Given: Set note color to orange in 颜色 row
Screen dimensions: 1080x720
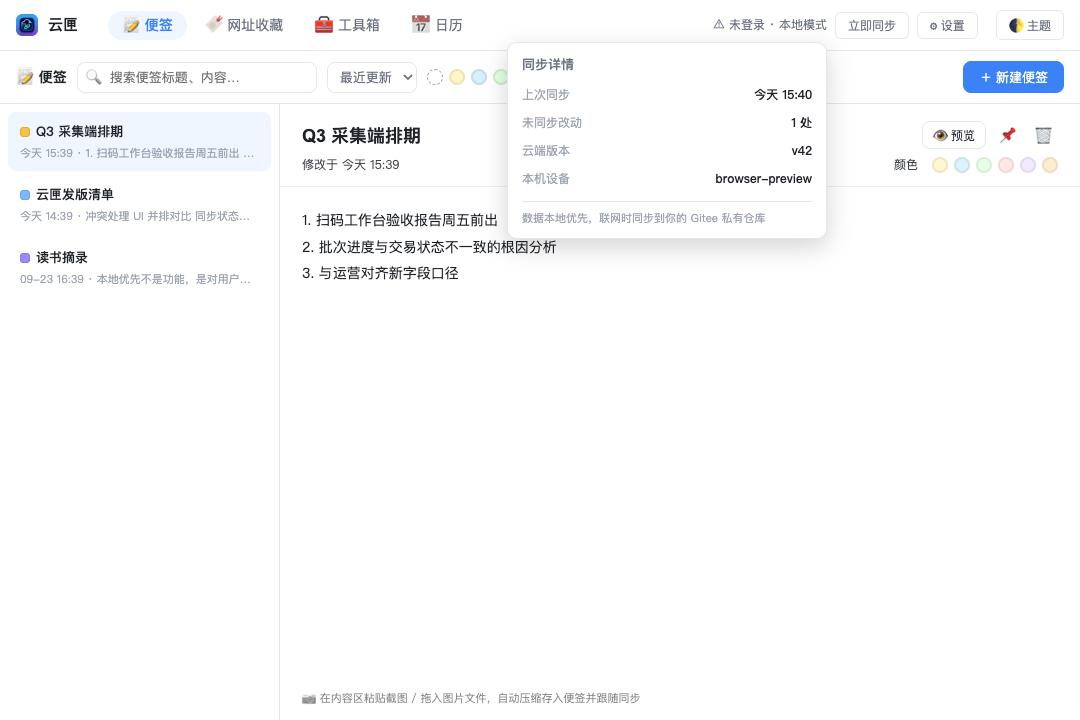Looking at the screenshot, I should click(1050, 165).
